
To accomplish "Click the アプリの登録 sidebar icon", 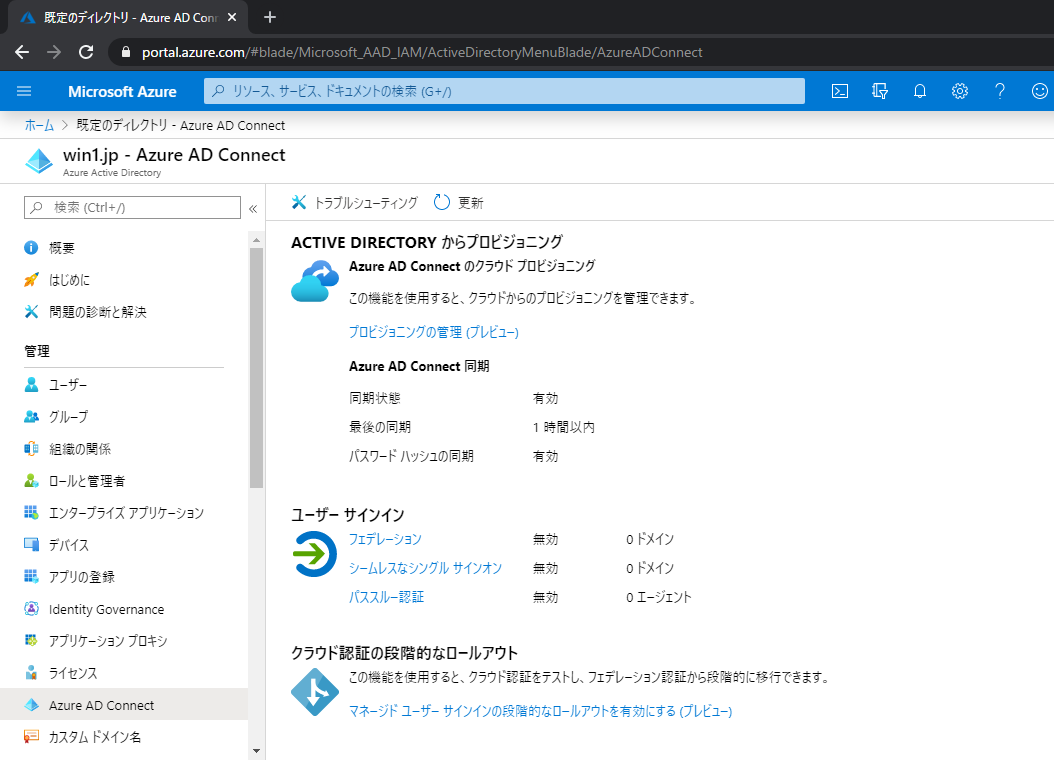I will [31, 576].
